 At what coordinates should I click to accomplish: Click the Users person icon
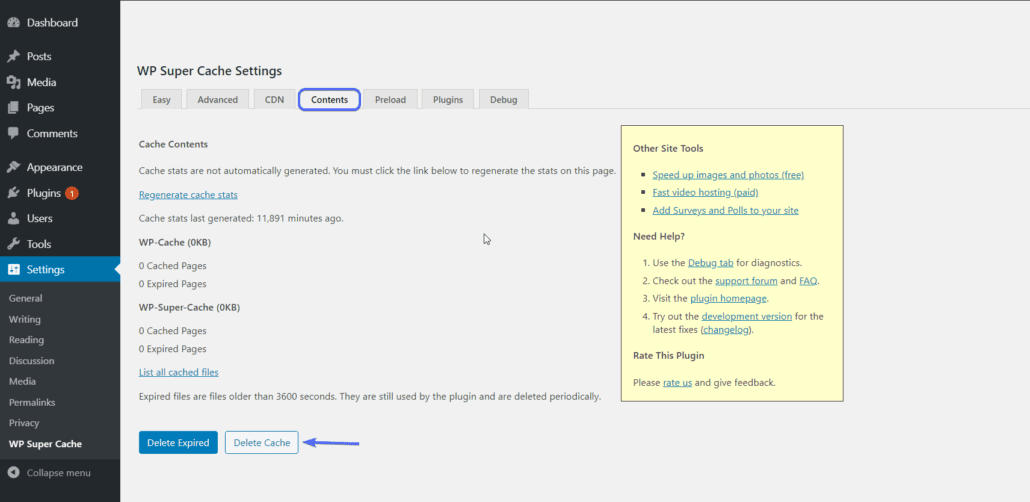coord(13,219)
